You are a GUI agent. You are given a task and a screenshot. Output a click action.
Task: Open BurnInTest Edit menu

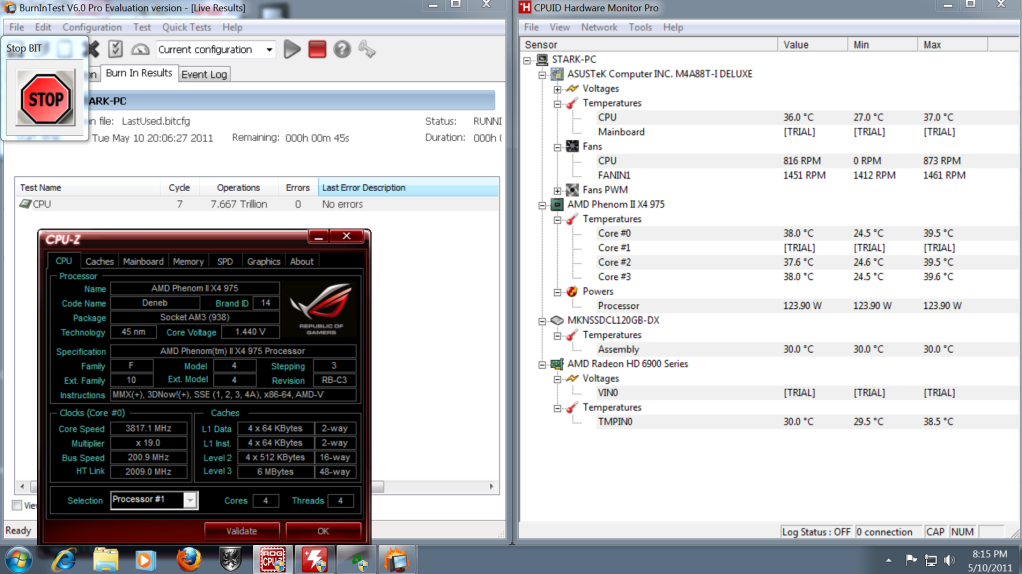(x=43, y=27)
